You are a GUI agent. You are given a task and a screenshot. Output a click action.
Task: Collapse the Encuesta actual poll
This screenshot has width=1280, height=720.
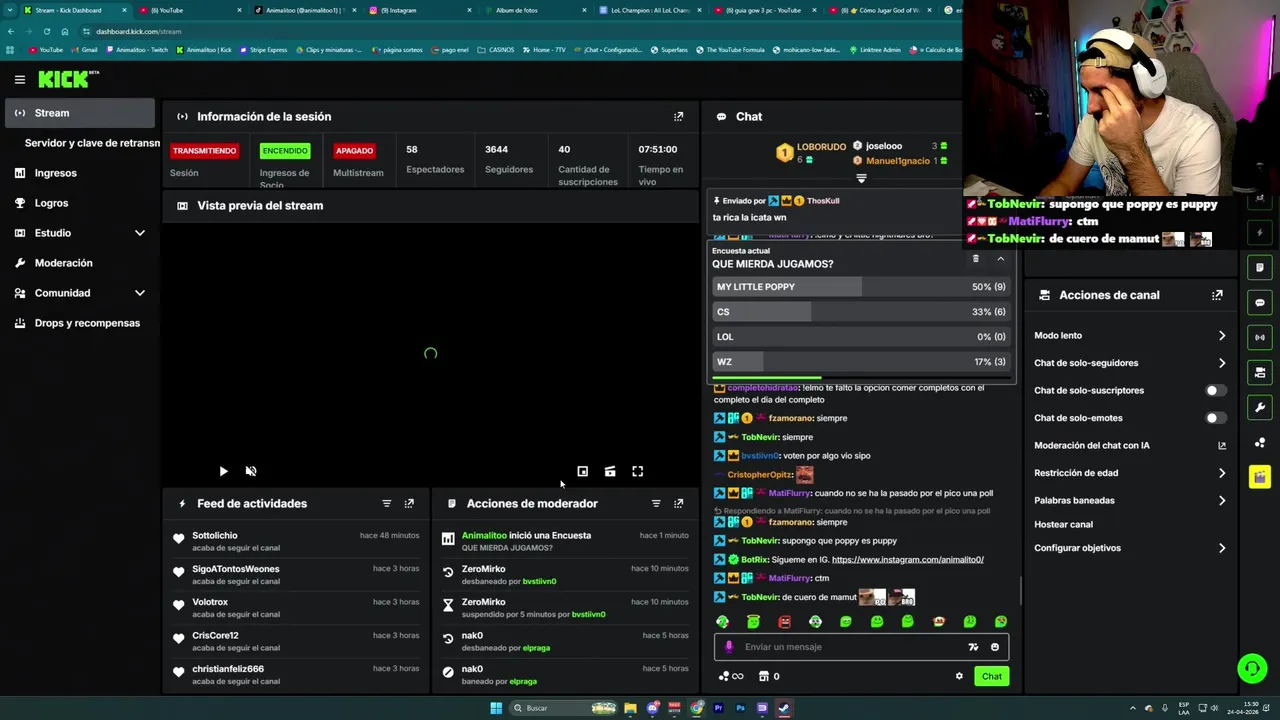(x=1000, y=259)
